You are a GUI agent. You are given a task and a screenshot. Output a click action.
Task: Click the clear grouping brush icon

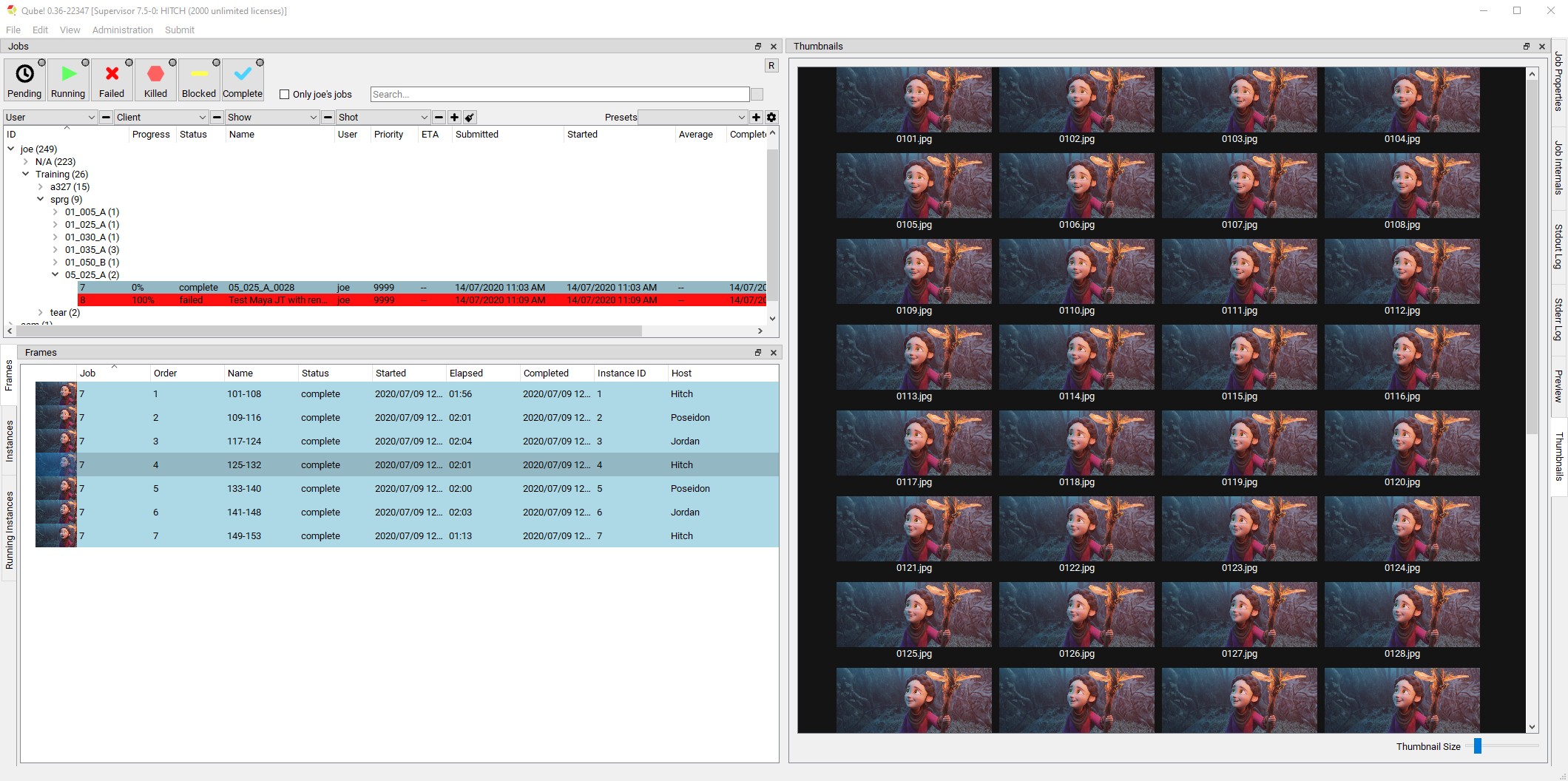(470, 118)
